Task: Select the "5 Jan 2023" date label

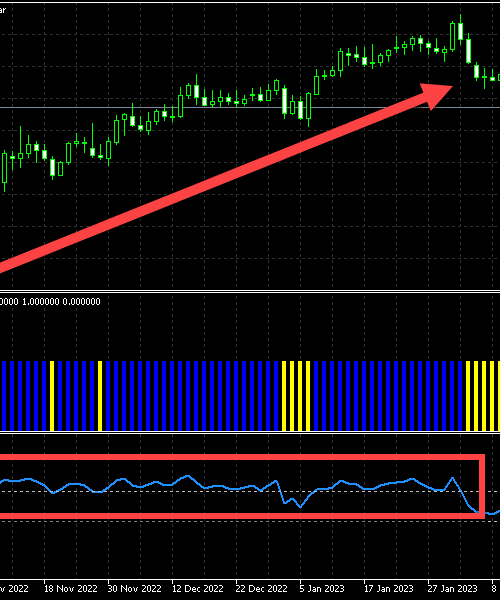Action: (322, 588)
